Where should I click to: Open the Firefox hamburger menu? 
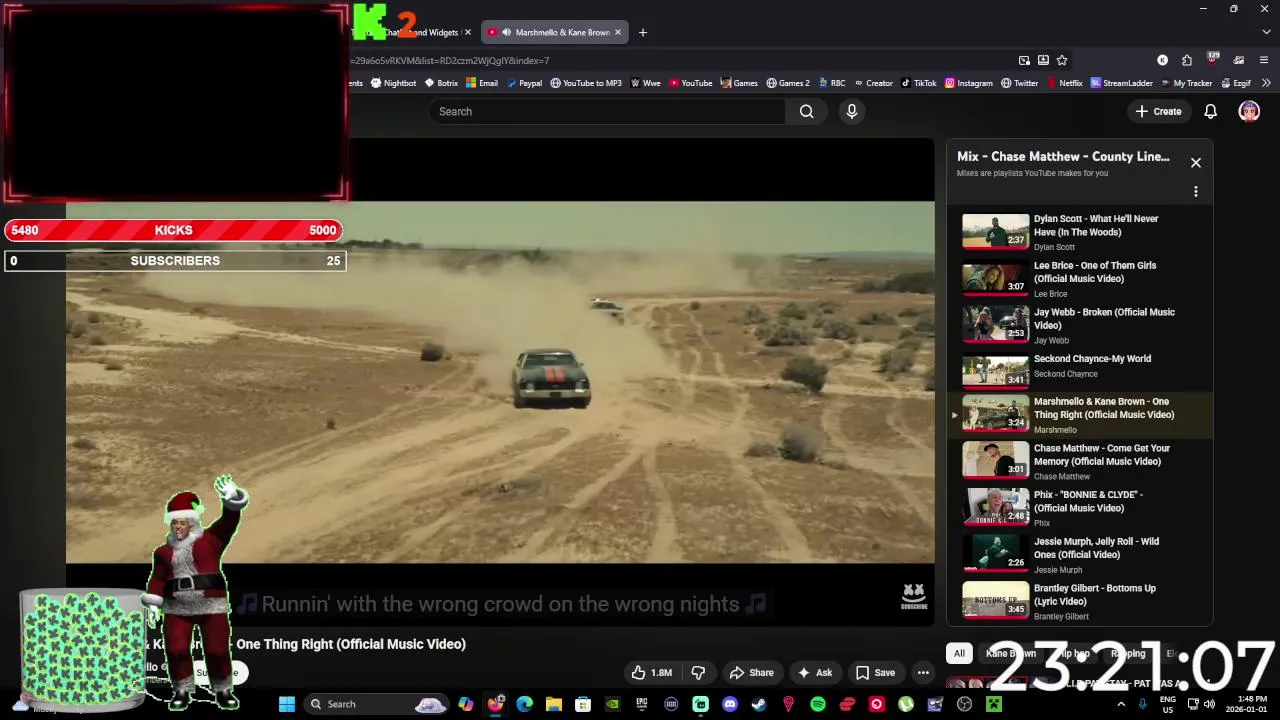click(1264, 60)
